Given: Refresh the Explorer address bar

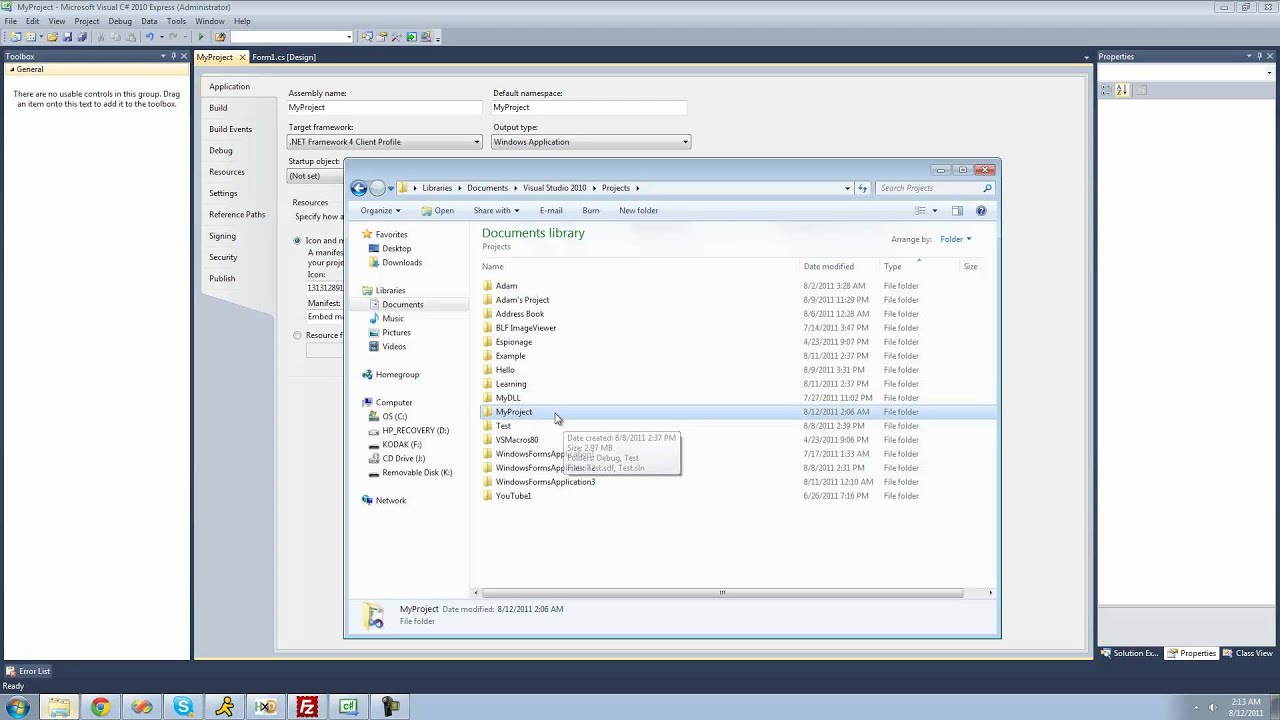Looking at the screenshot, I should pyautogui.click(x=862, y=188).
